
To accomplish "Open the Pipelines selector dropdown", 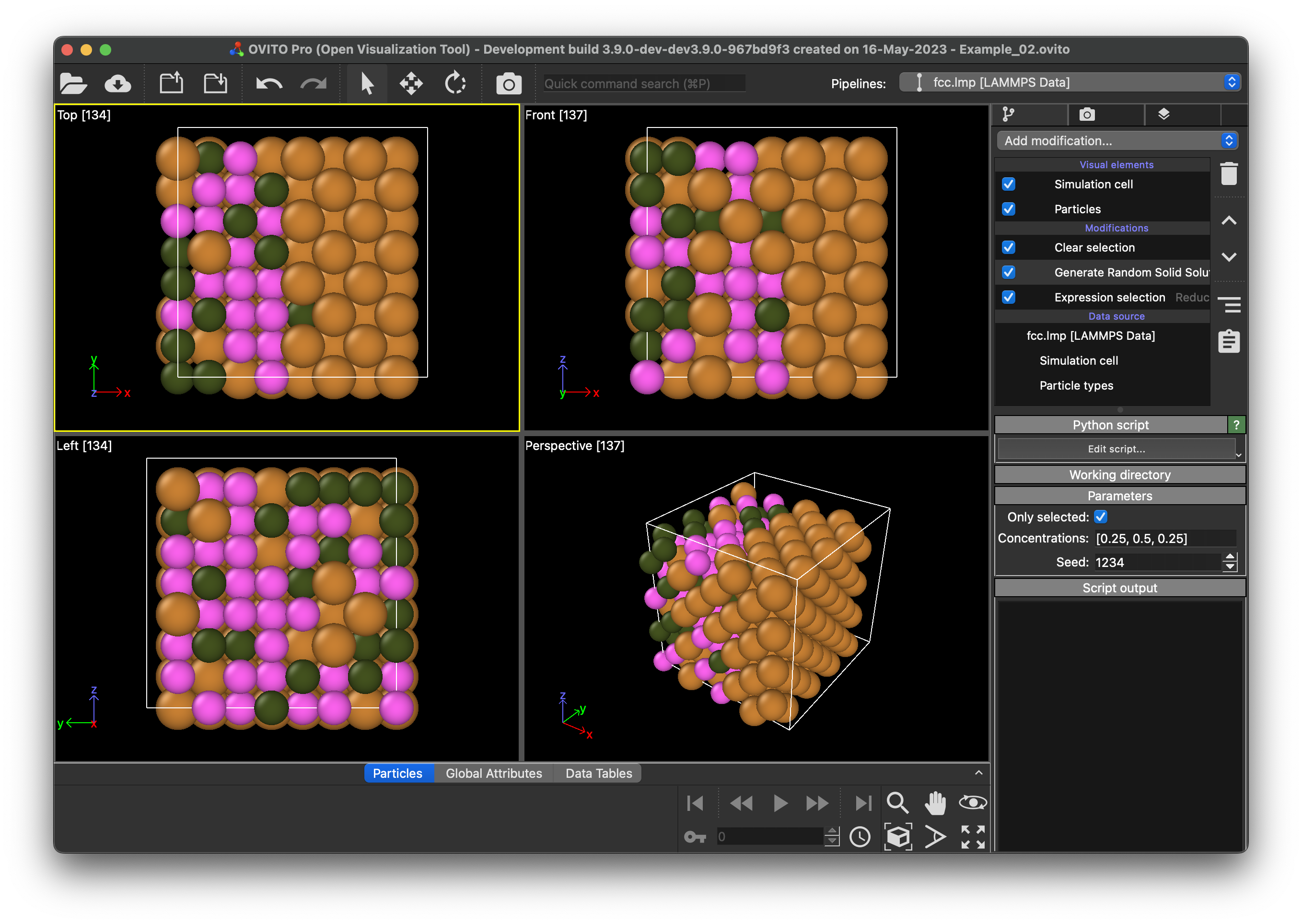I will (x=1069, y=82).
